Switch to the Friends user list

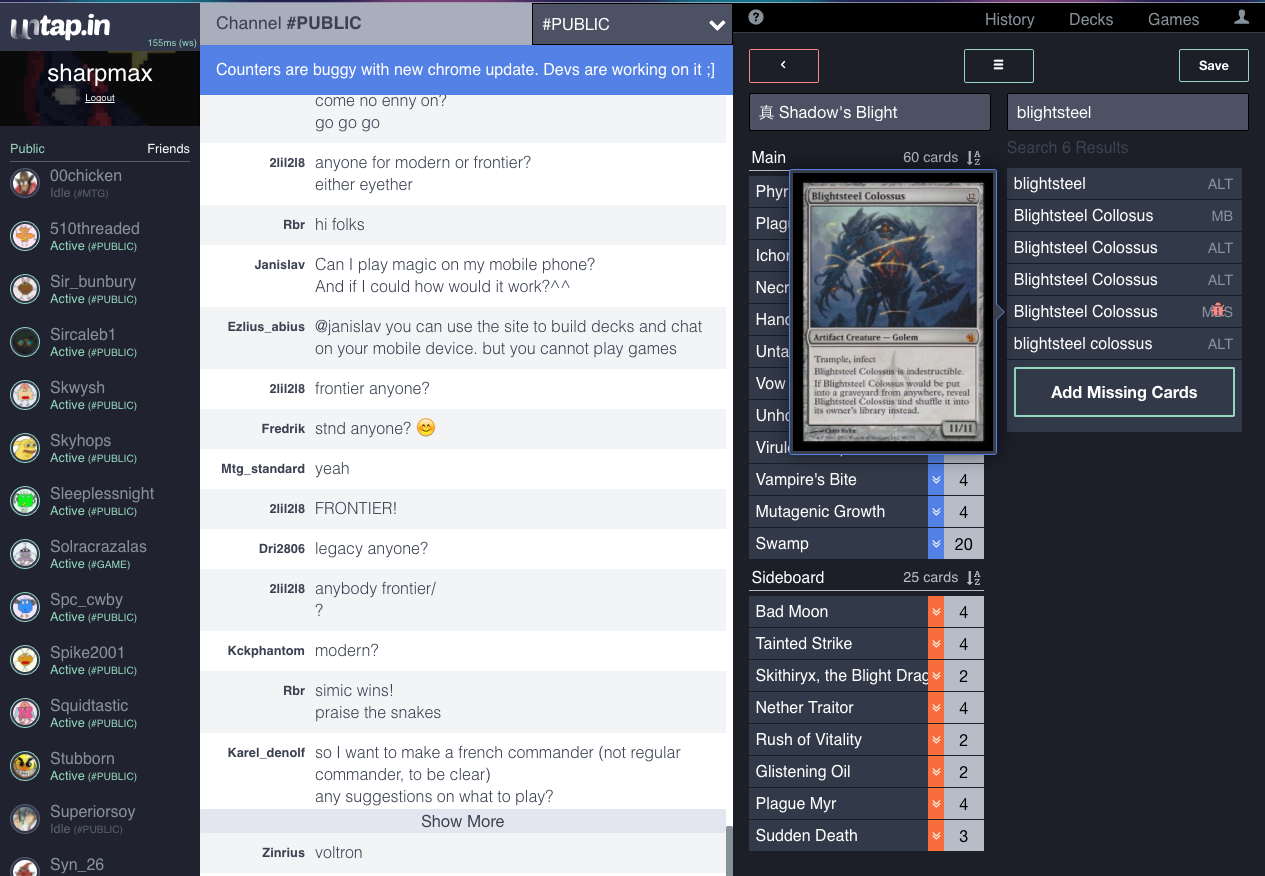pyautogui.click(x=168, y=148)
